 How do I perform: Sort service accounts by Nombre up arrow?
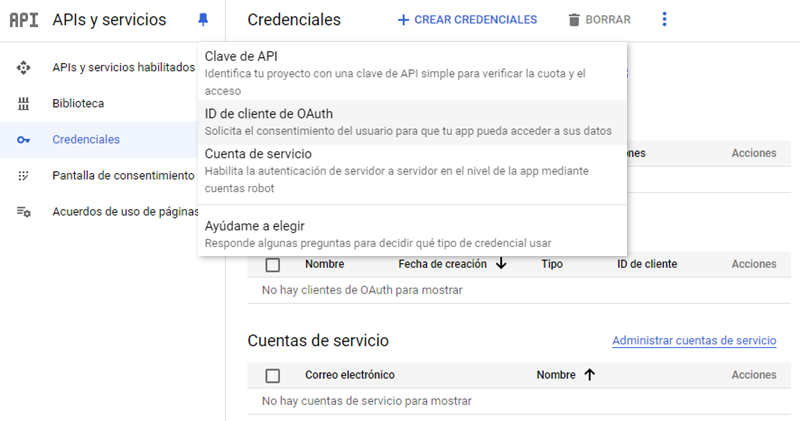point(590,375)
